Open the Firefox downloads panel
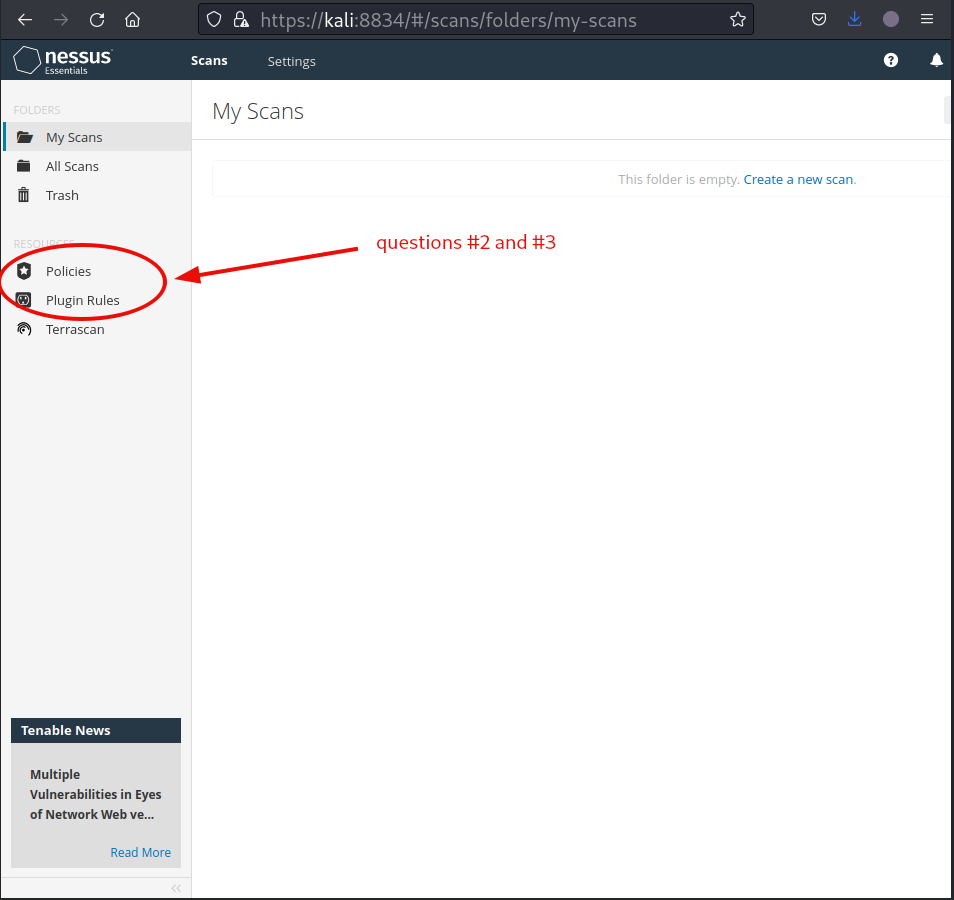 coord(854,19)
